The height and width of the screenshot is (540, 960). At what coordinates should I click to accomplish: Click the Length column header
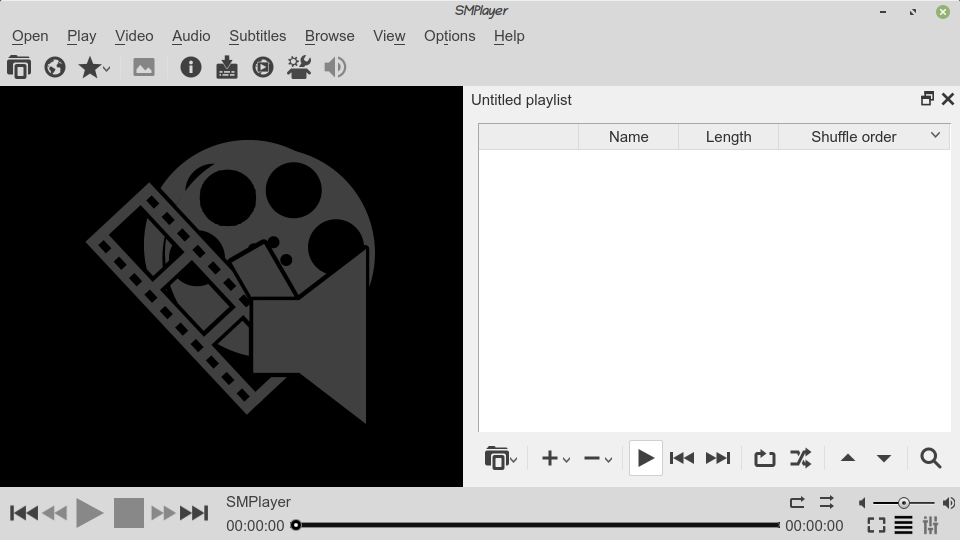(728, 137)
